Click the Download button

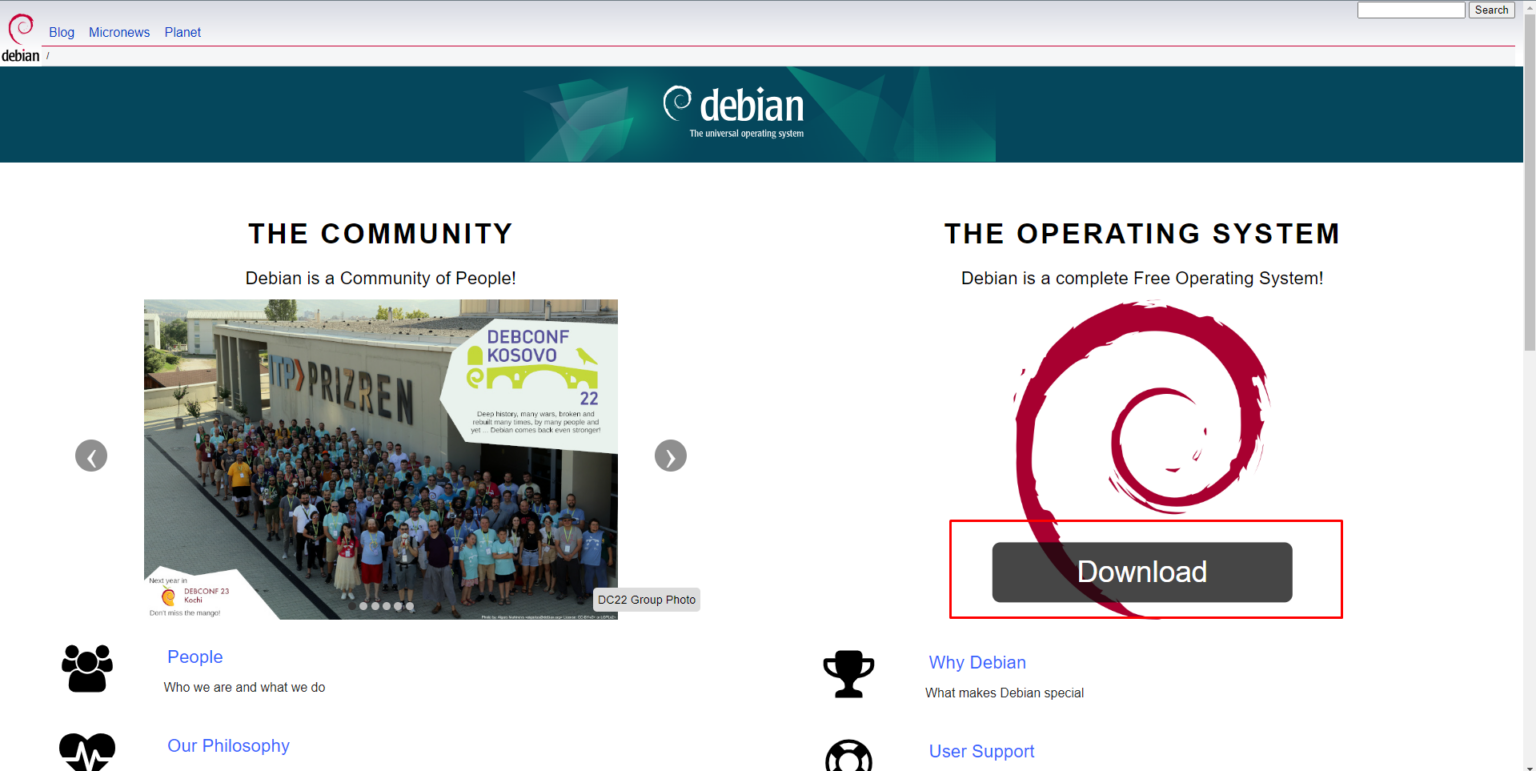[1142, 572]
